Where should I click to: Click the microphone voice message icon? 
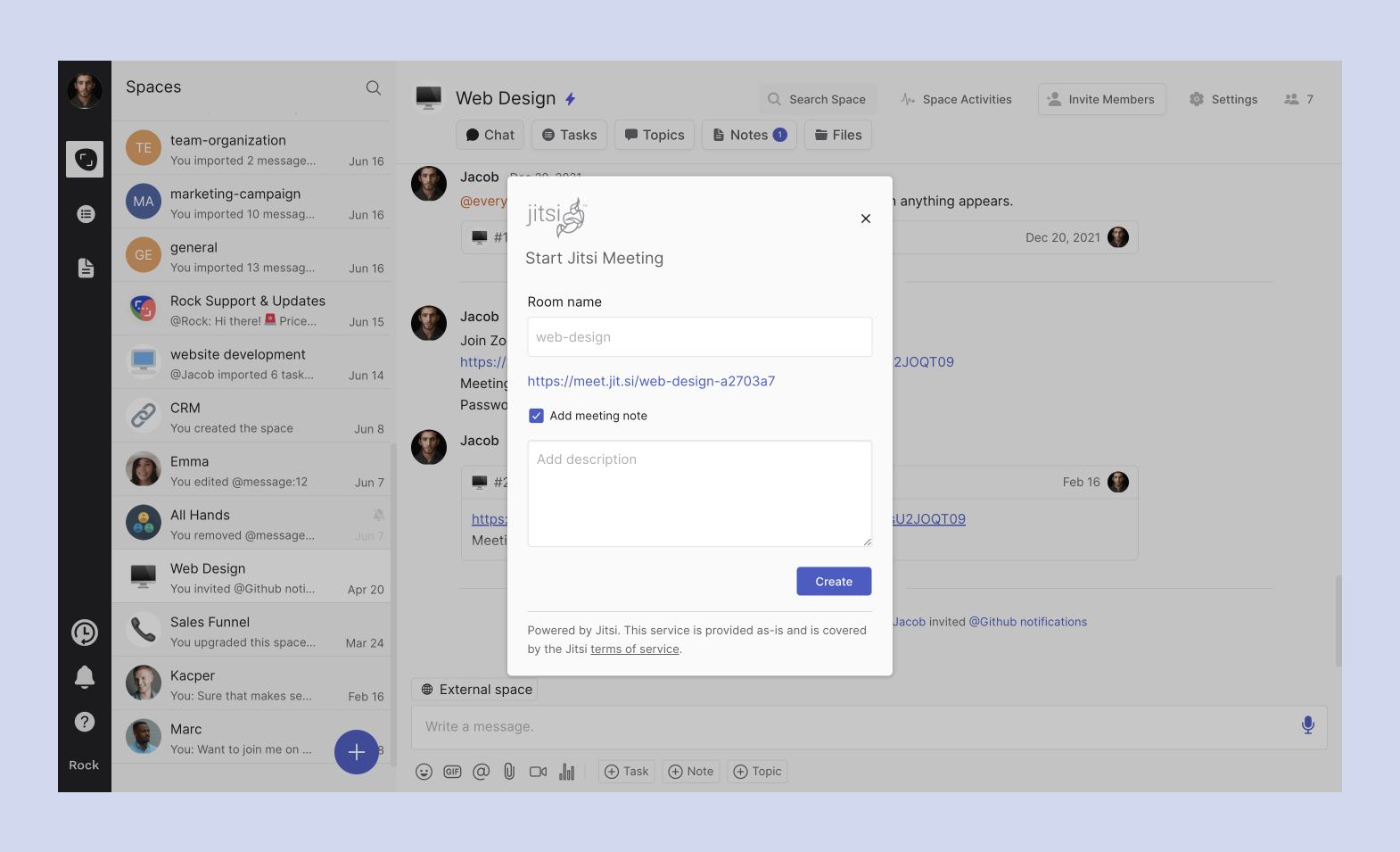[1307, 725]
